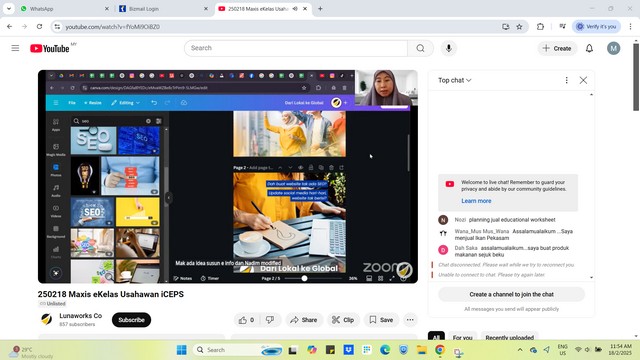640x360 pixels.
Task: Go to the YouTube home logo
Action: click(50, 48)
